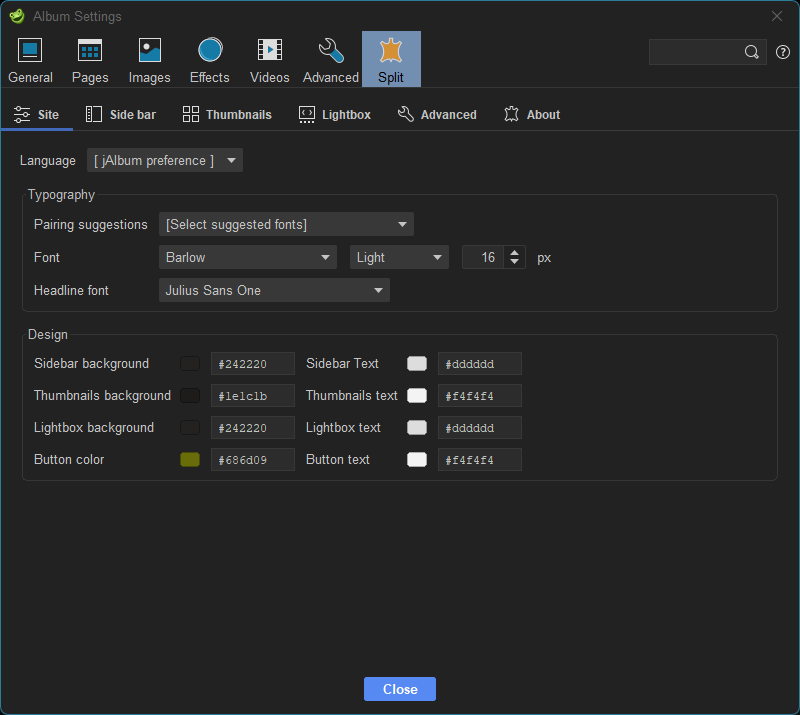Open the Advanced wrench settings section
The height and width of the screenshot is (715, 800).
pos(331,59)
